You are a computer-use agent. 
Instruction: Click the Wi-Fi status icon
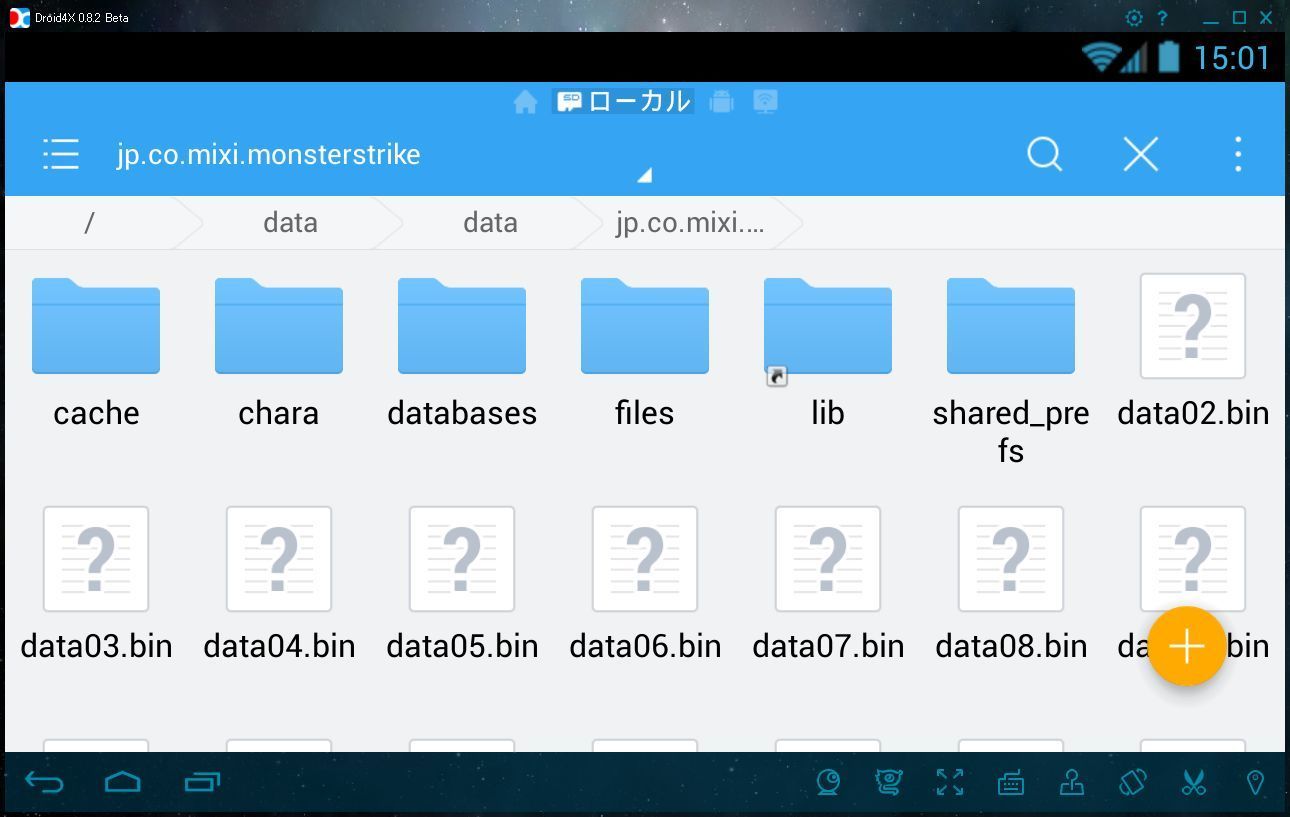coord(1100,57)
